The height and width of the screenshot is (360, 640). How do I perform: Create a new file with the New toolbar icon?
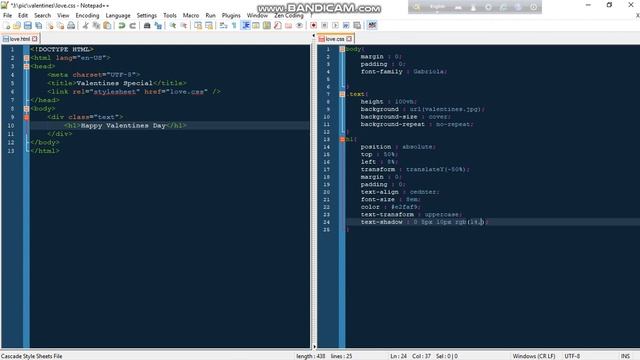(7, 25)
